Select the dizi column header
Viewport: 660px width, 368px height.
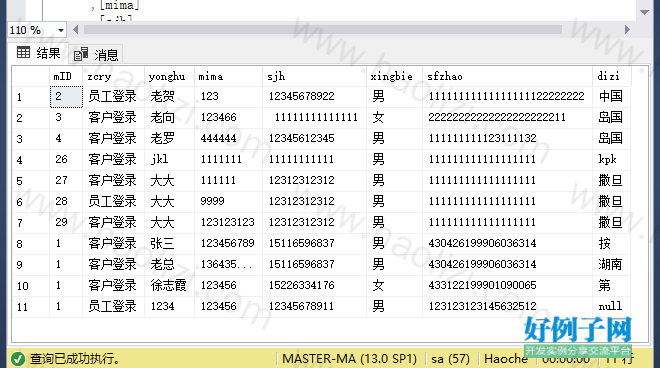[x=612, y=76]
